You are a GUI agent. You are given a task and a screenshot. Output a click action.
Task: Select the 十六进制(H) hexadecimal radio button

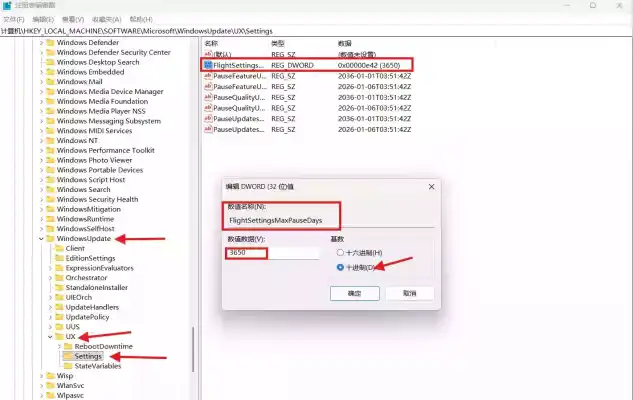(x=341, y=253)
